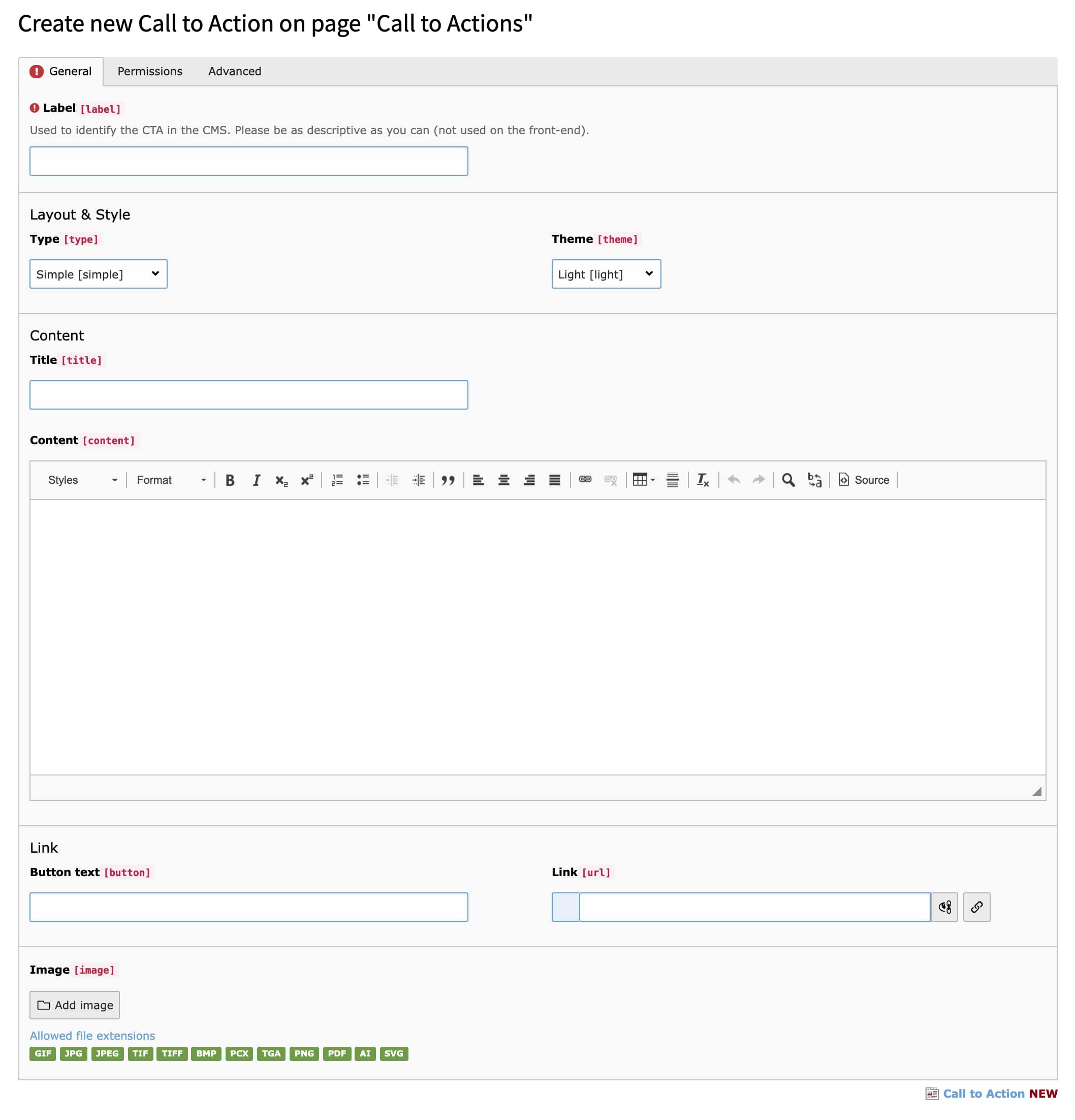This screenshot has width=1075, height=1120.
Task: Insert block quote in editor
Action: 448,480
